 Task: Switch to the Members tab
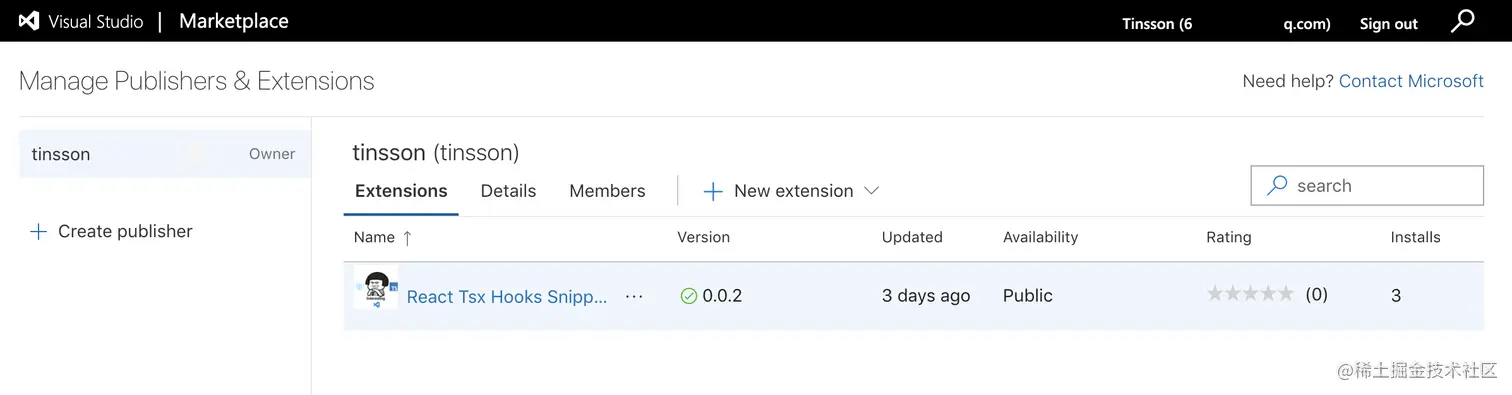point(607,191)
